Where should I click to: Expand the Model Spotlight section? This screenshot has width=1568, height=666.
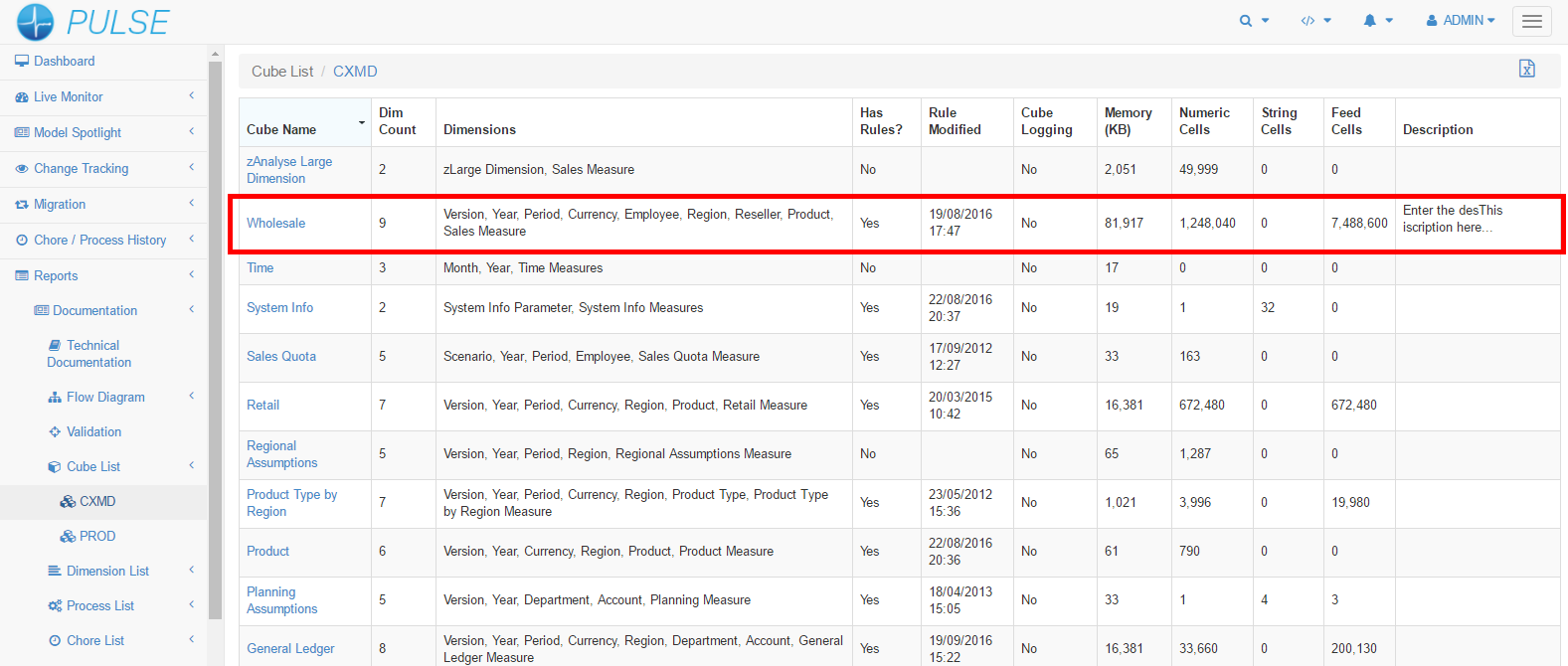pyautogui.click(x=77, y=133)
